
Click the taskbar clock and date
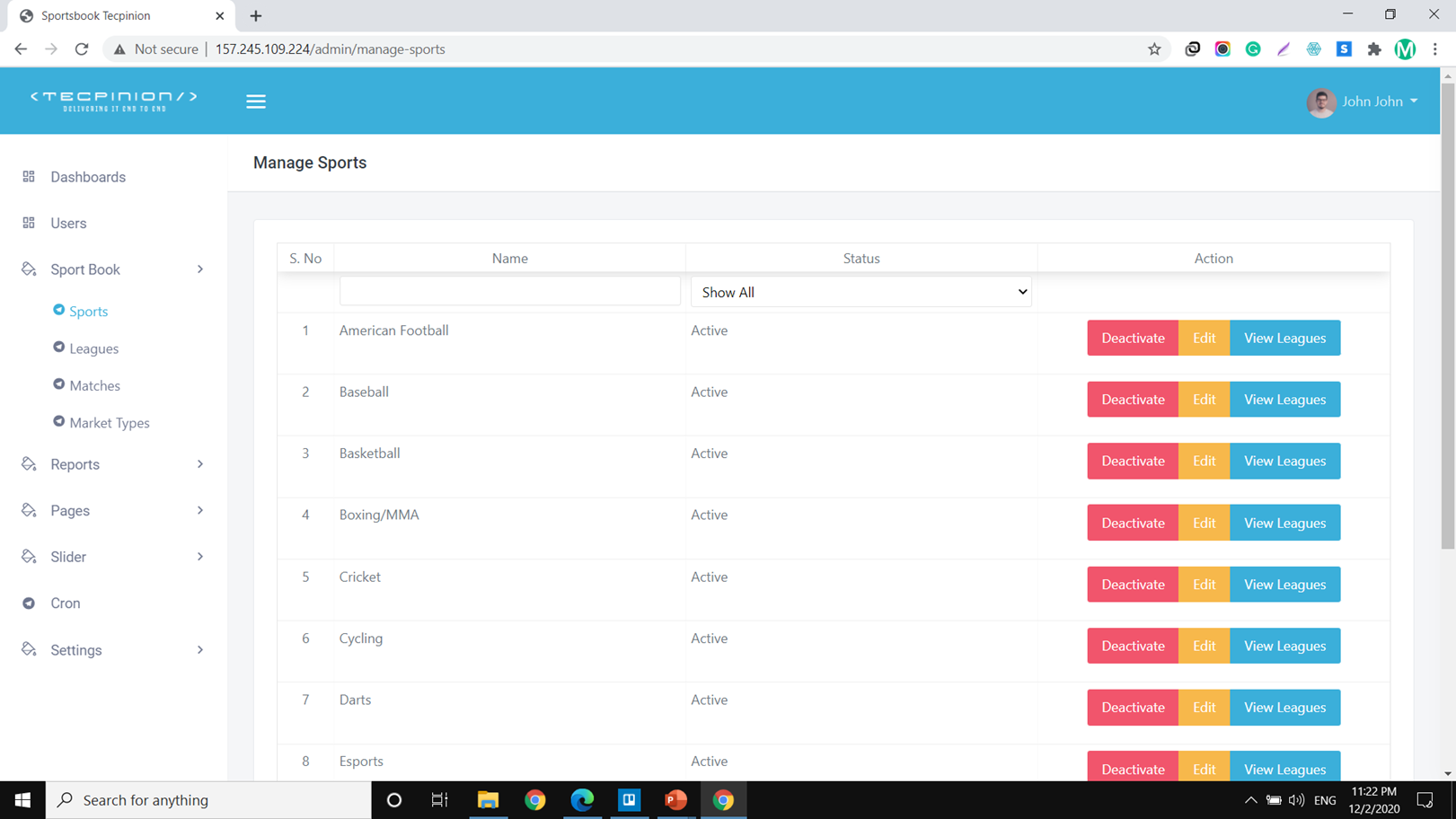click(1373, 800)
